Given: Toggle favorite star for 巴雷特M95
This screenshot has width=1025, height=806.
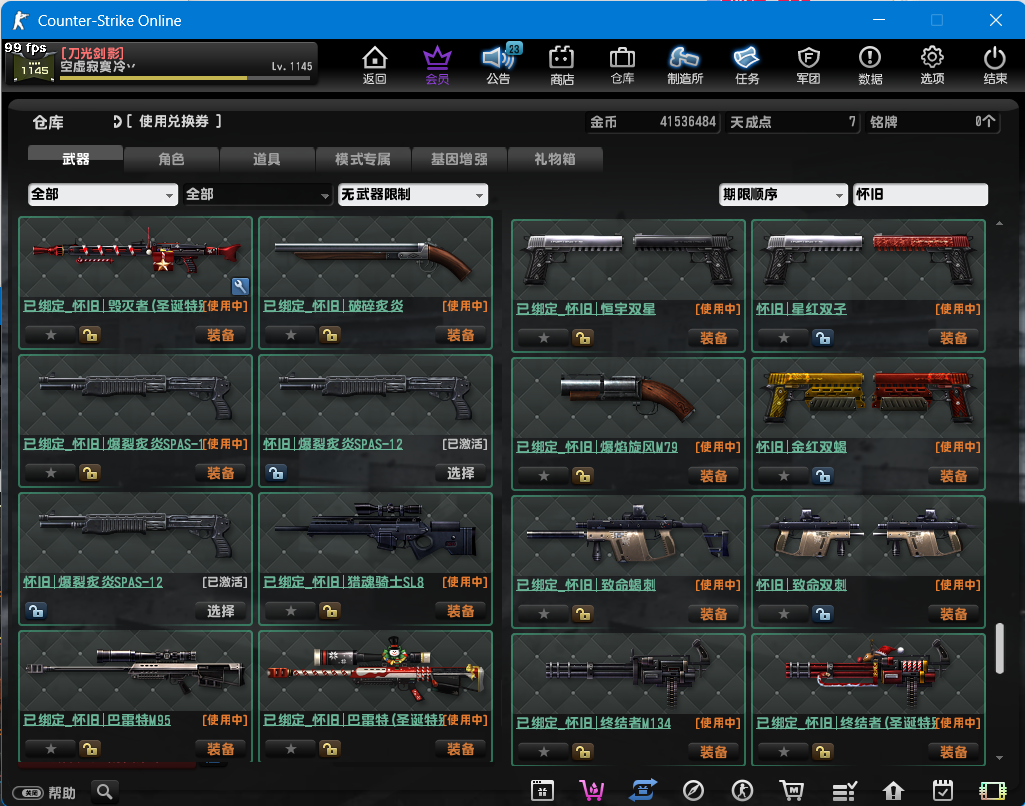Looking at the screenshot, I should 51,749.
